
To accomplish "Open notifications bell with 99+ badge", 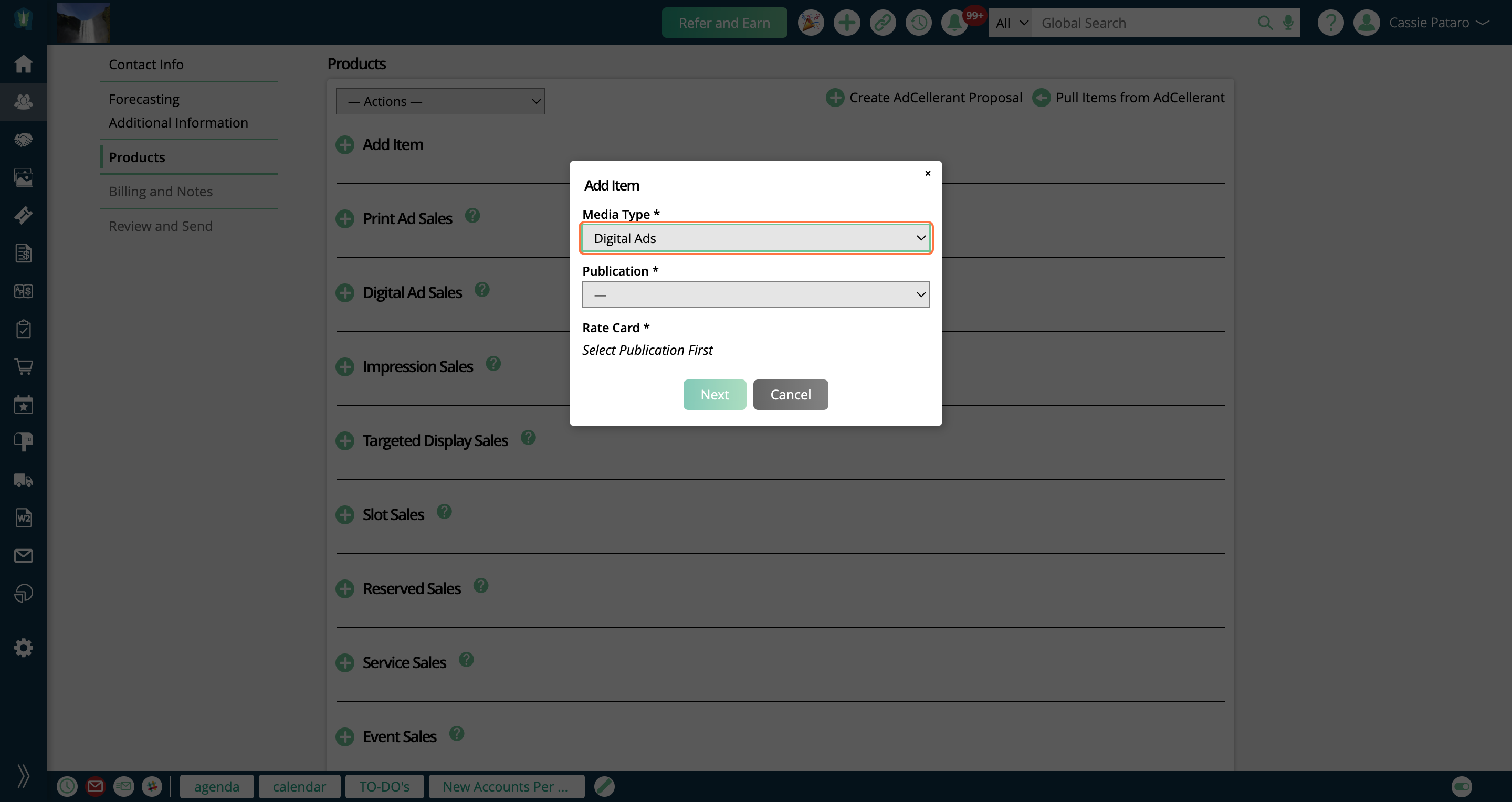I will click(955, 23).
